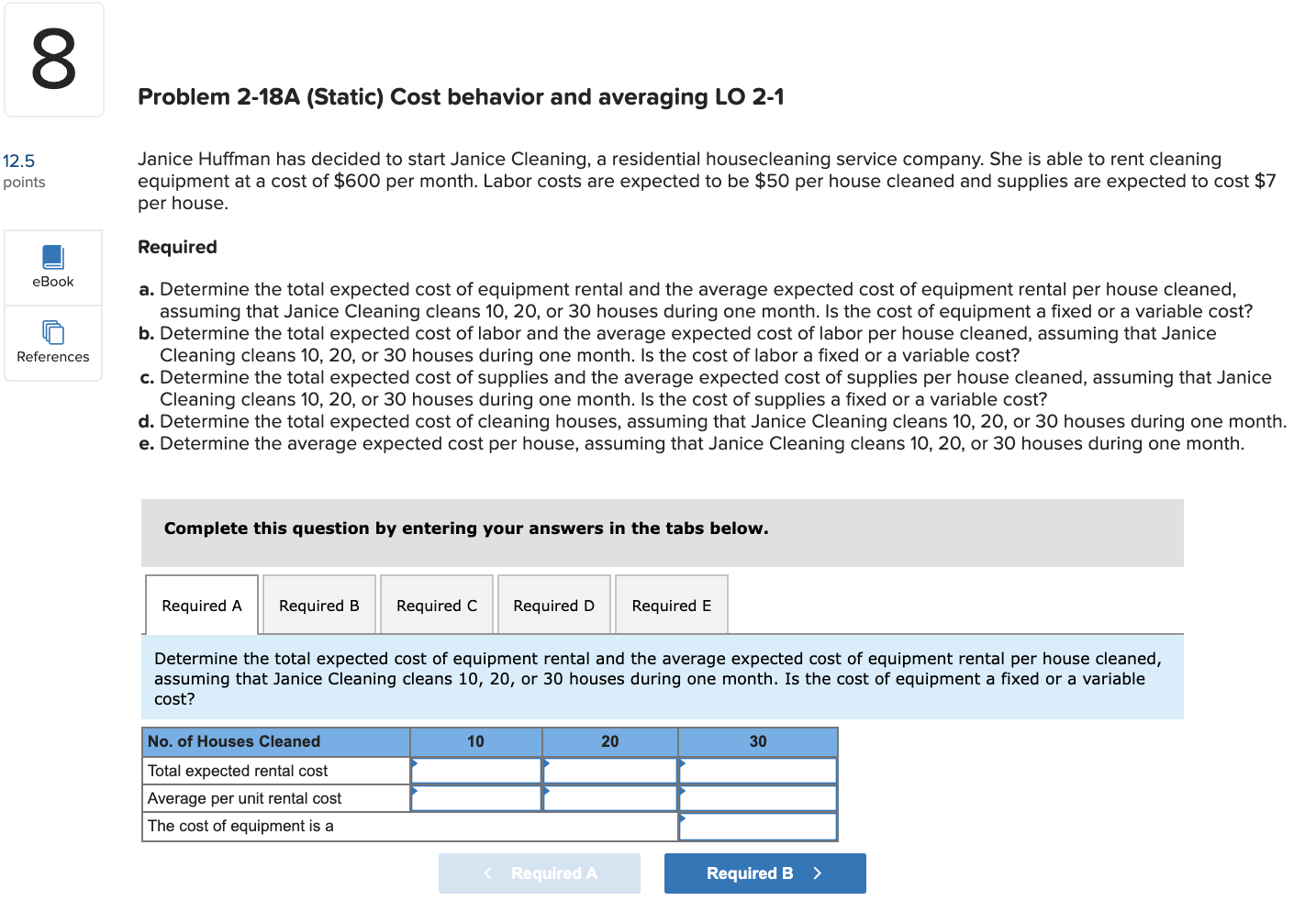Click the back chevron on grayed Required A button
This screenshot has width=1316, height=923.
[487, 873]
